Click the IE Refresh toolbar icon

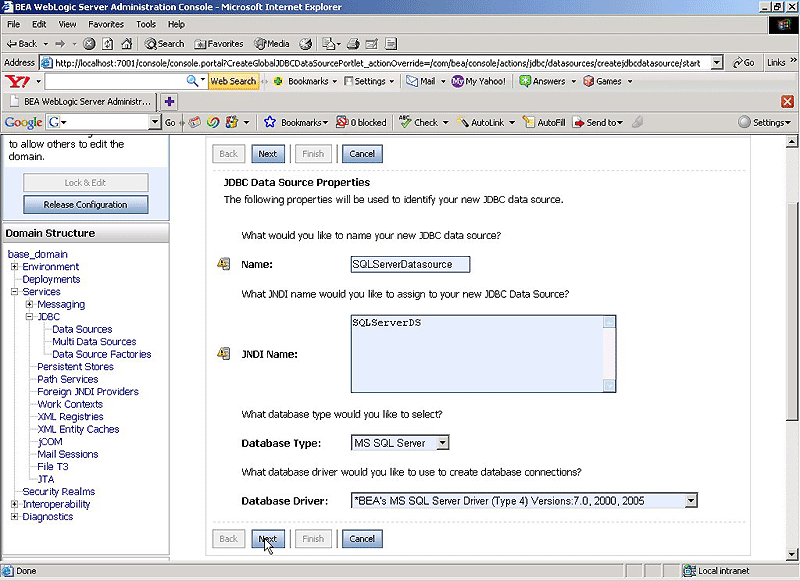tap(107, 44)
